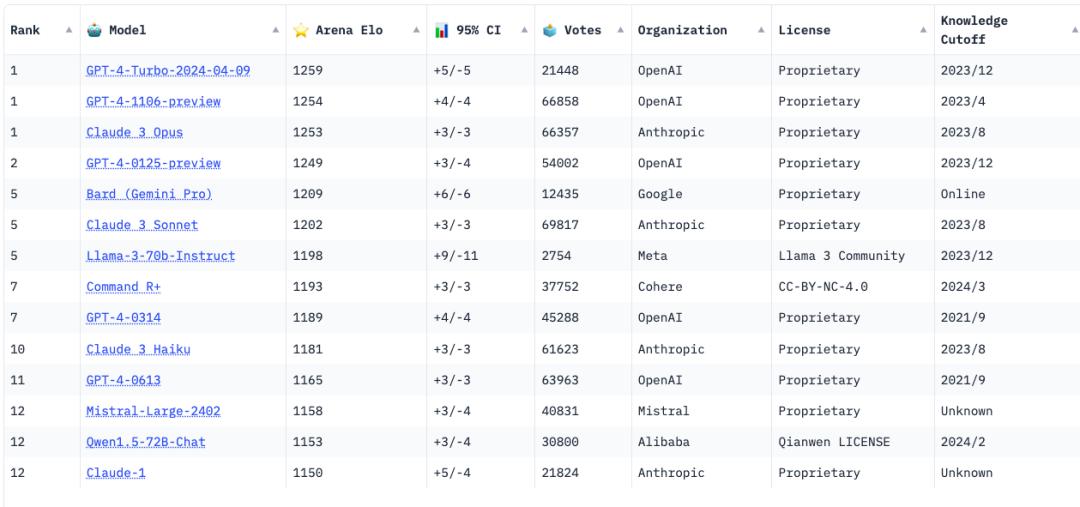
Task: Click sort arrow on Organization column
Action: pyautogui.click(x=761, y=30)
